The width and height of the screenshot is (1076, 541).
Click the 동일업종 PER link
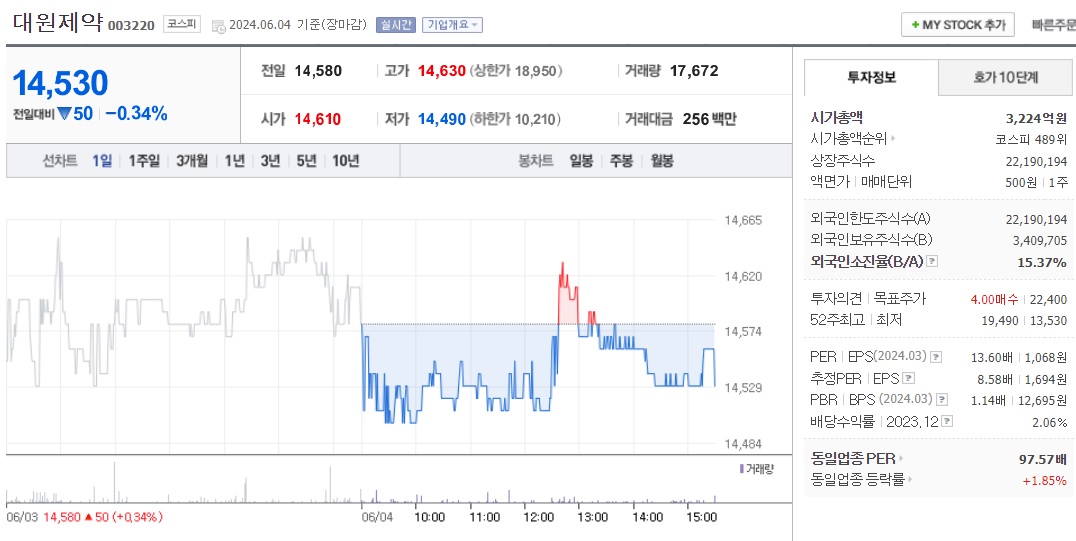[853, 458]
